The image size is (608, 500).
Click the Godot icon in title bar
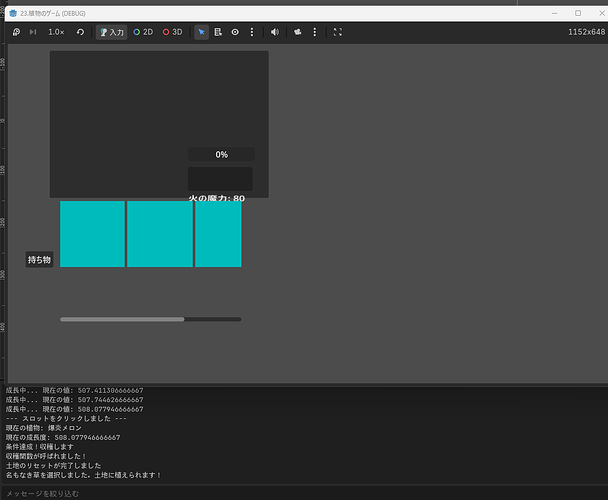click(12, 12)
